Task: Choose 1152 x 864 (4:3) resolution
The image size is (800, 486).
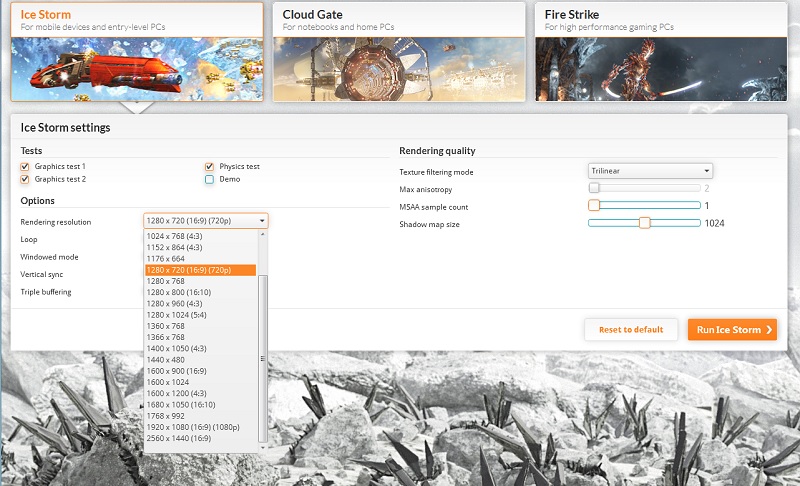Action: click(x=201, y=247)
